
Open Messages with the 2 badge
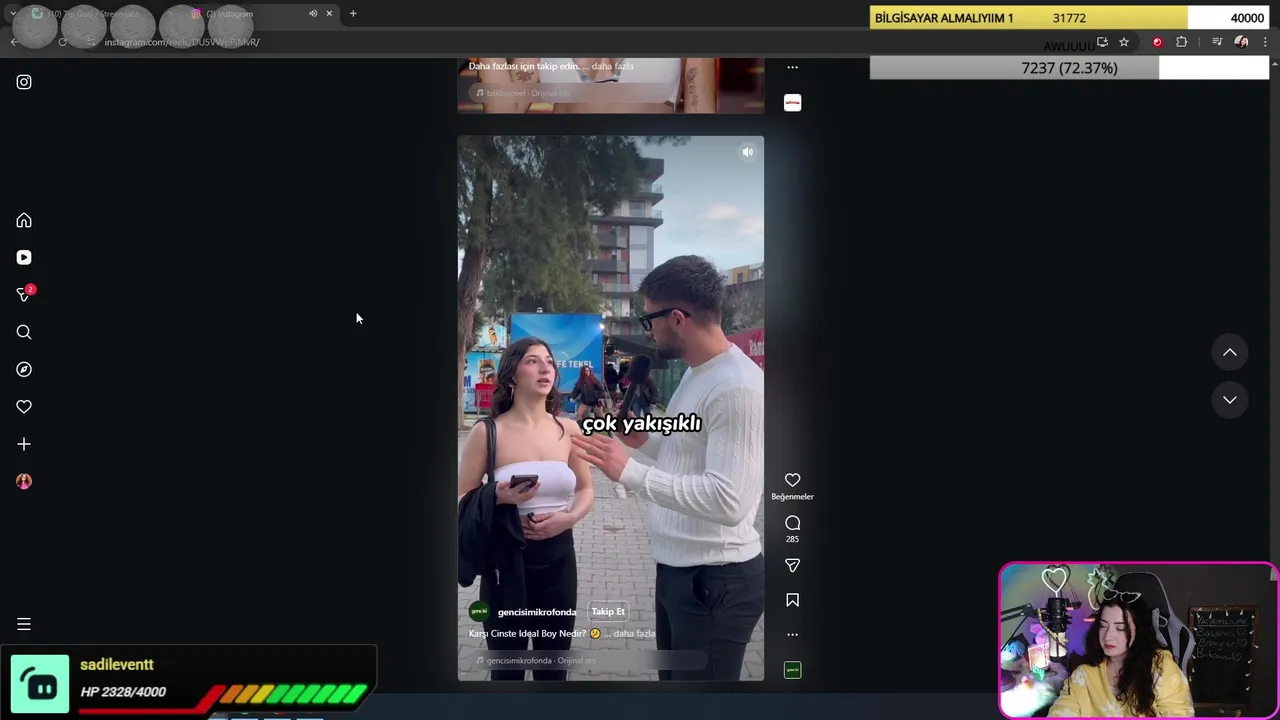(24, 294)
